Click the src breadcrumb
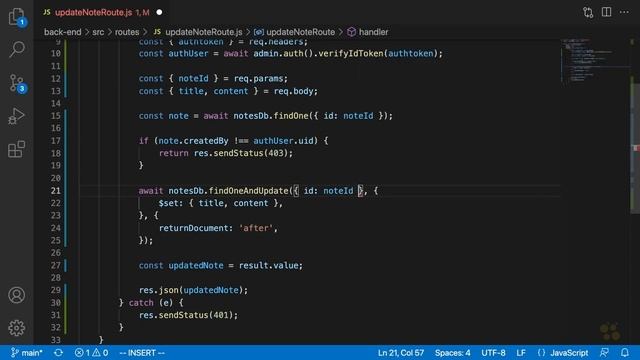The image size is (640, 360). point(98,32)
